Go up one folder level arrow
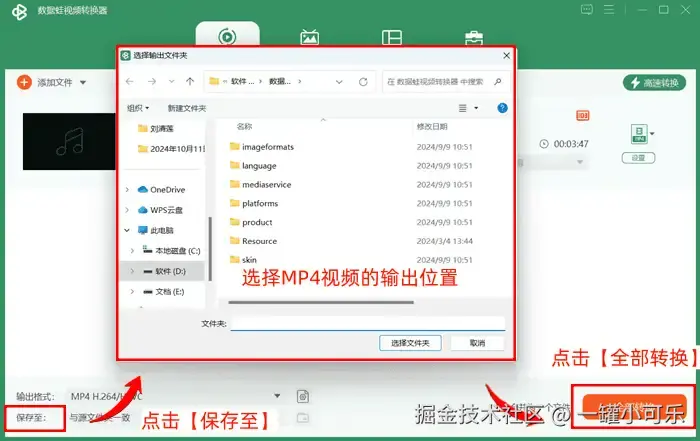Image resolution: width=700 pixels, height=441 pixels. [x=190, y=81]
